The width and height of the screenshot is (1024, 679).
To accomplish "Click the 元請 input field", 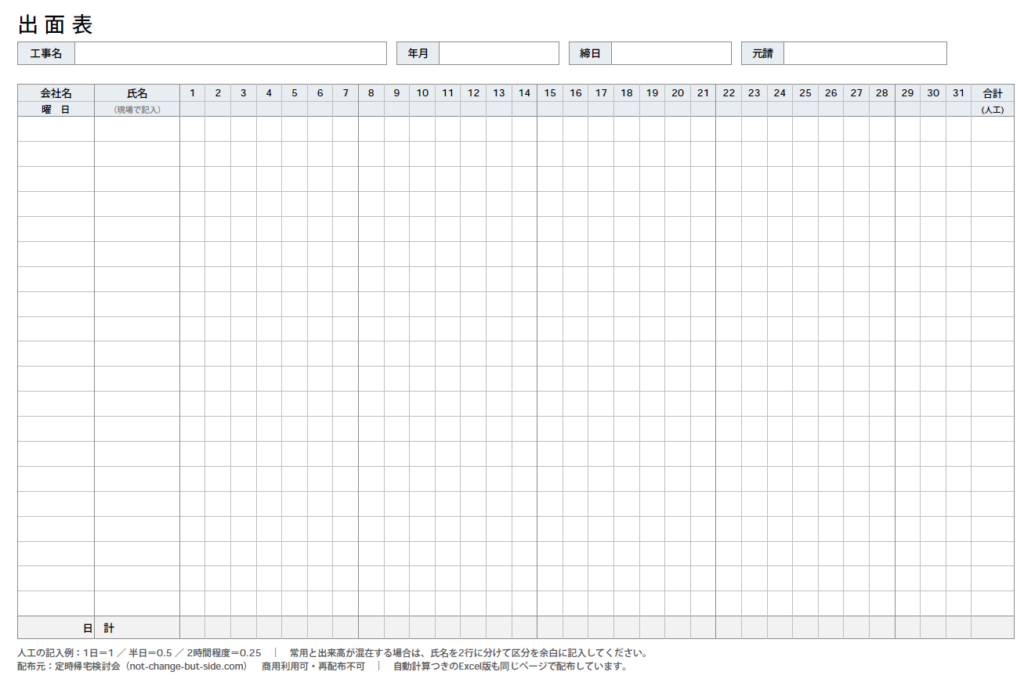I will tap(865, 54).
